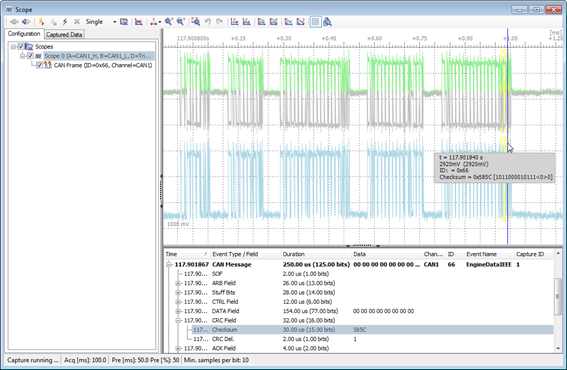Click the fourth chart icon after the redo arrow

click(x=273, y=22)
